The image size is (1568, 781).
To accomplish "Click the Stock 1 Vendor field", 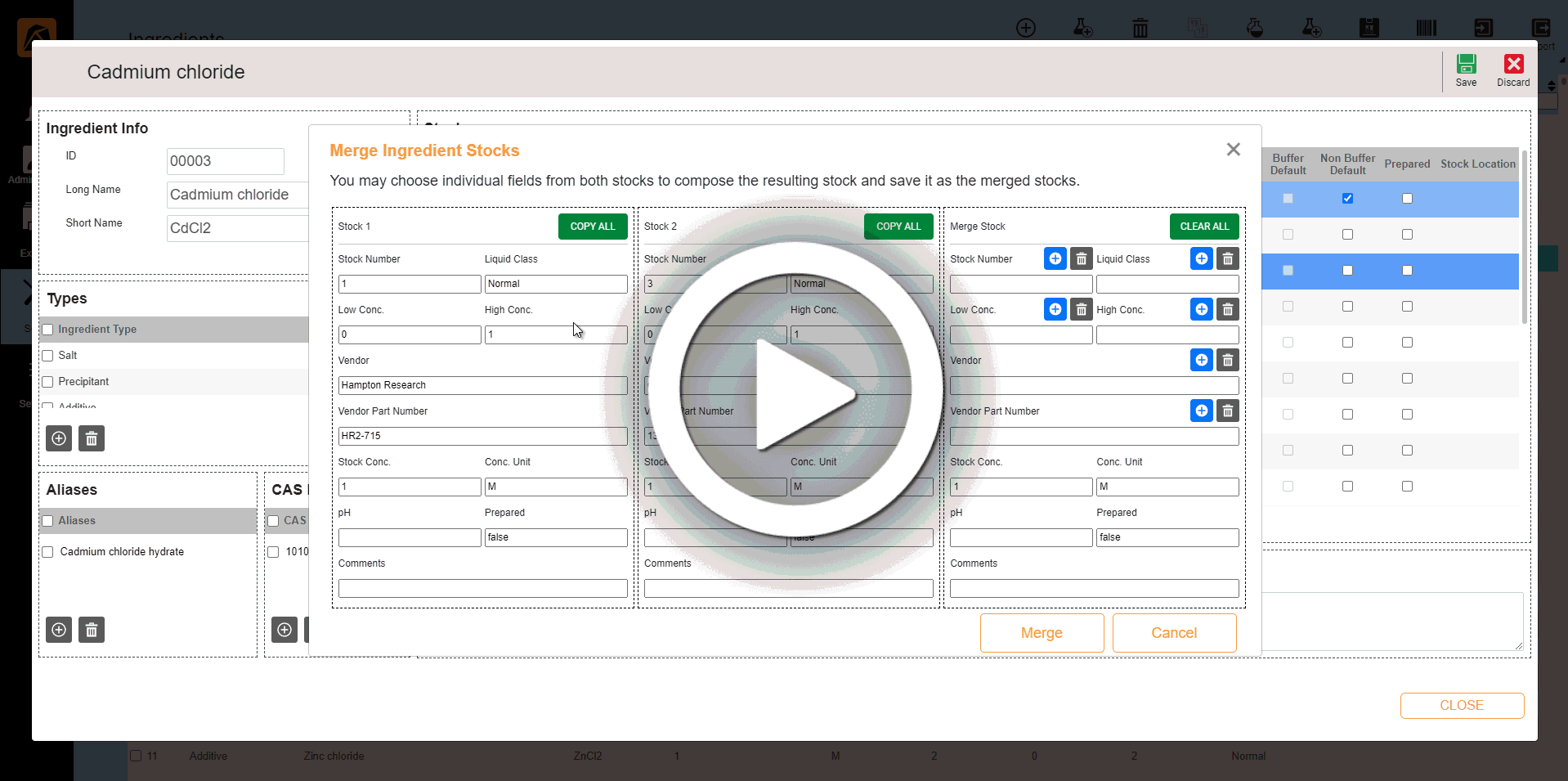I will pos(482,385).
